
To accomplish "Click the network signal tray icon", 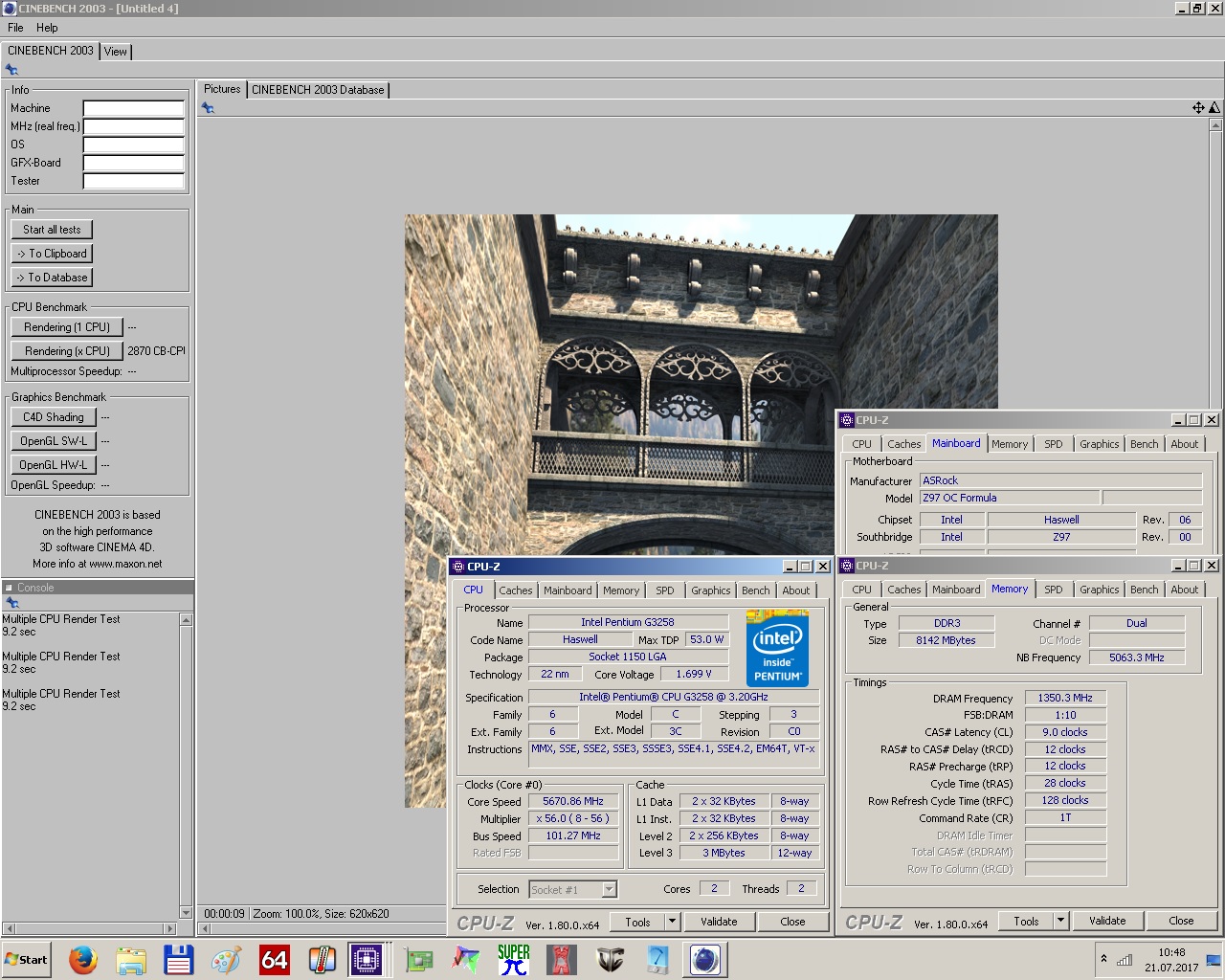I will click(x=1125, y=960).
